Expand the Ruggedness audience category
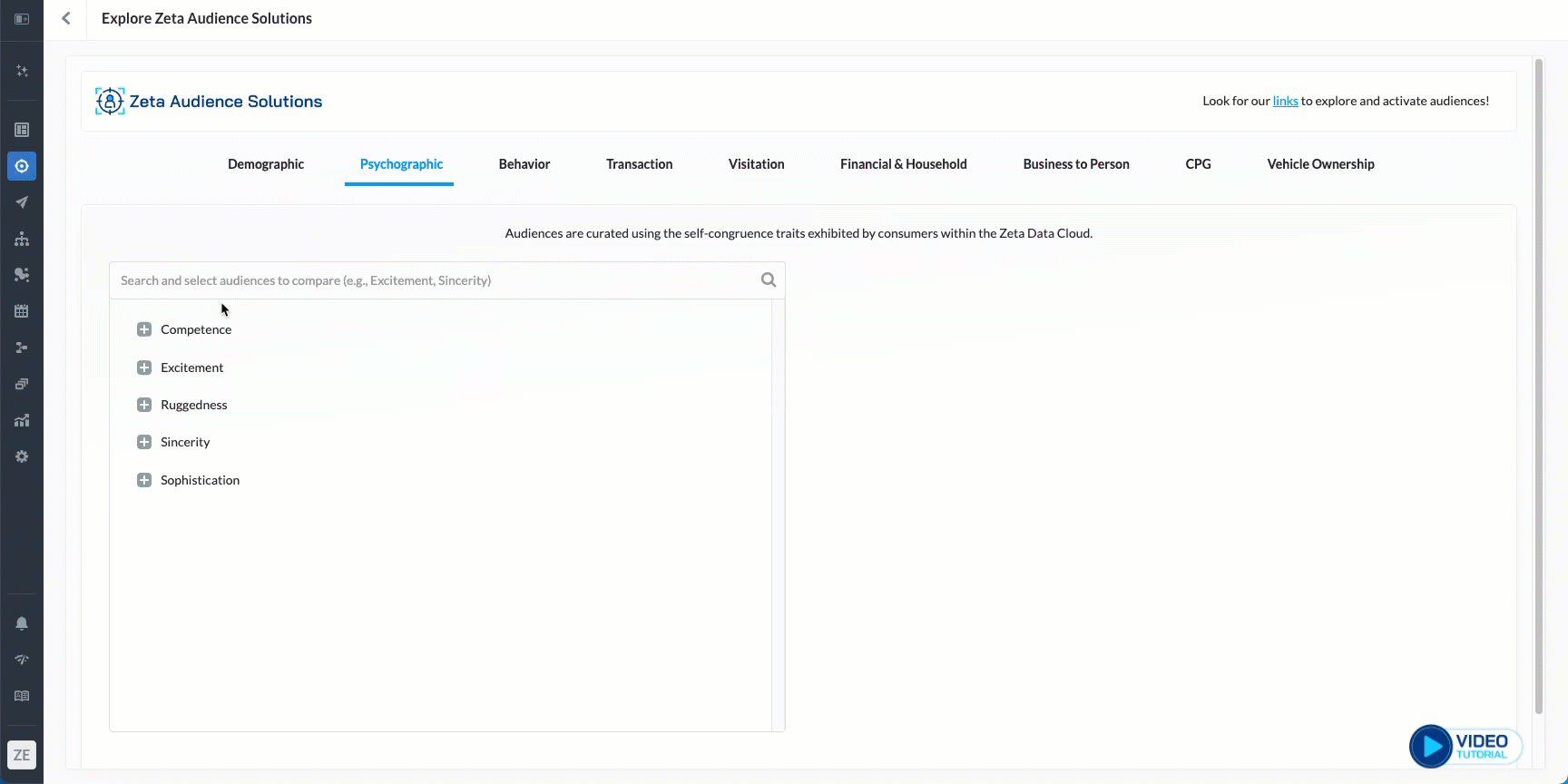Image resolution: width=1568 pixels, height=784 pixels. coord(144,405)
